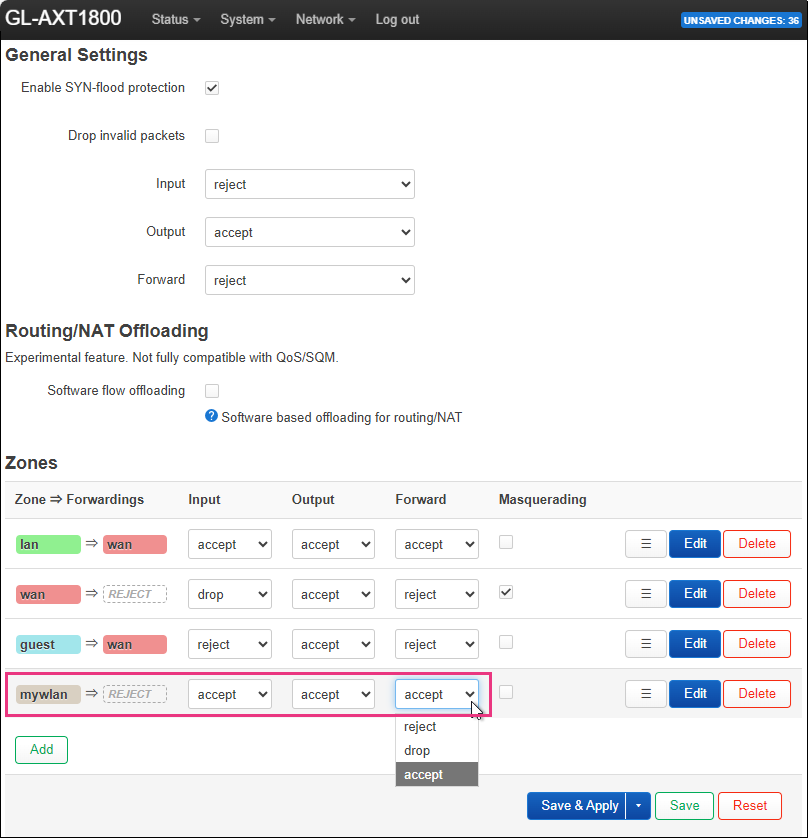The image size is (808, 838).
Task: Choose drop in the open Forward list
Action: (x=437, y=750)
